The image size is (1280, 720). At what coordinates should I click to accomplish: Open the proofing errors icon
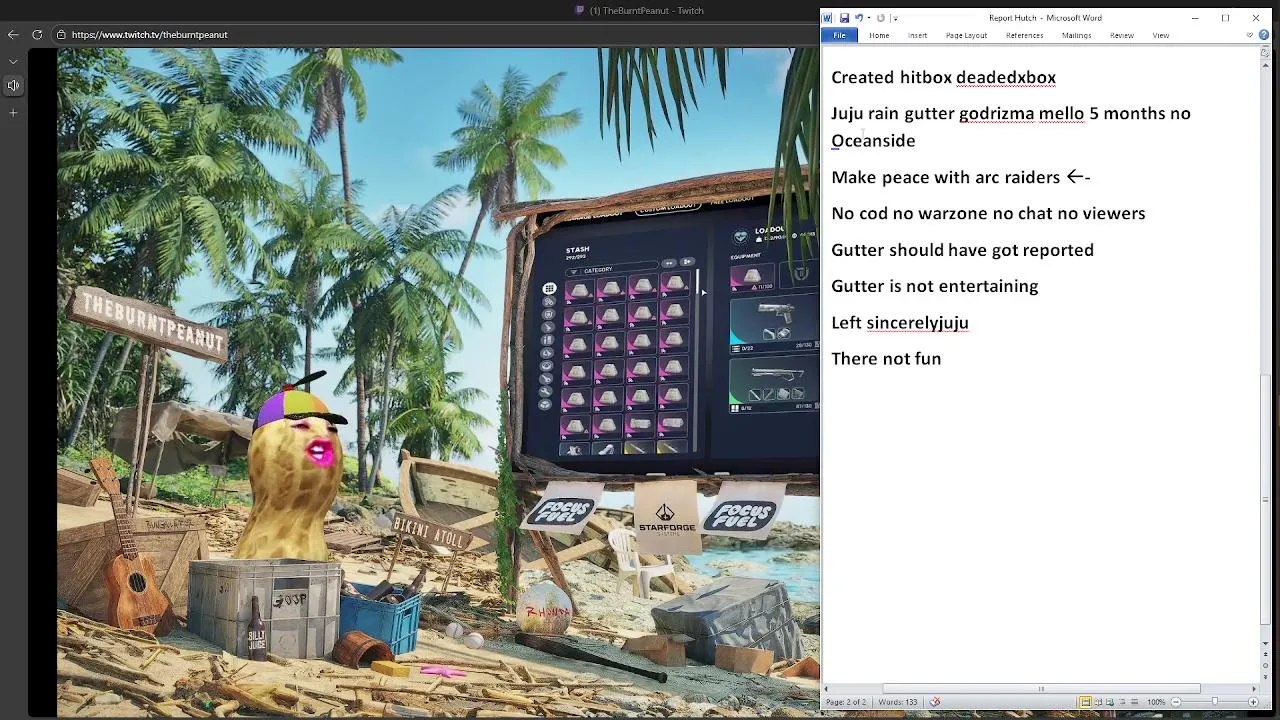point(935,702)
